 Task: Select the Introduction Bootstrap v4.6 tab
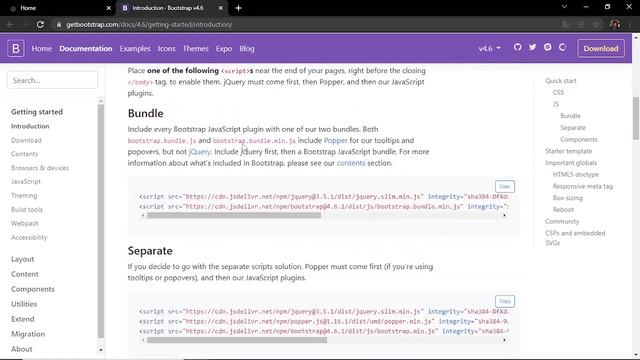click(x=171, y=8)
